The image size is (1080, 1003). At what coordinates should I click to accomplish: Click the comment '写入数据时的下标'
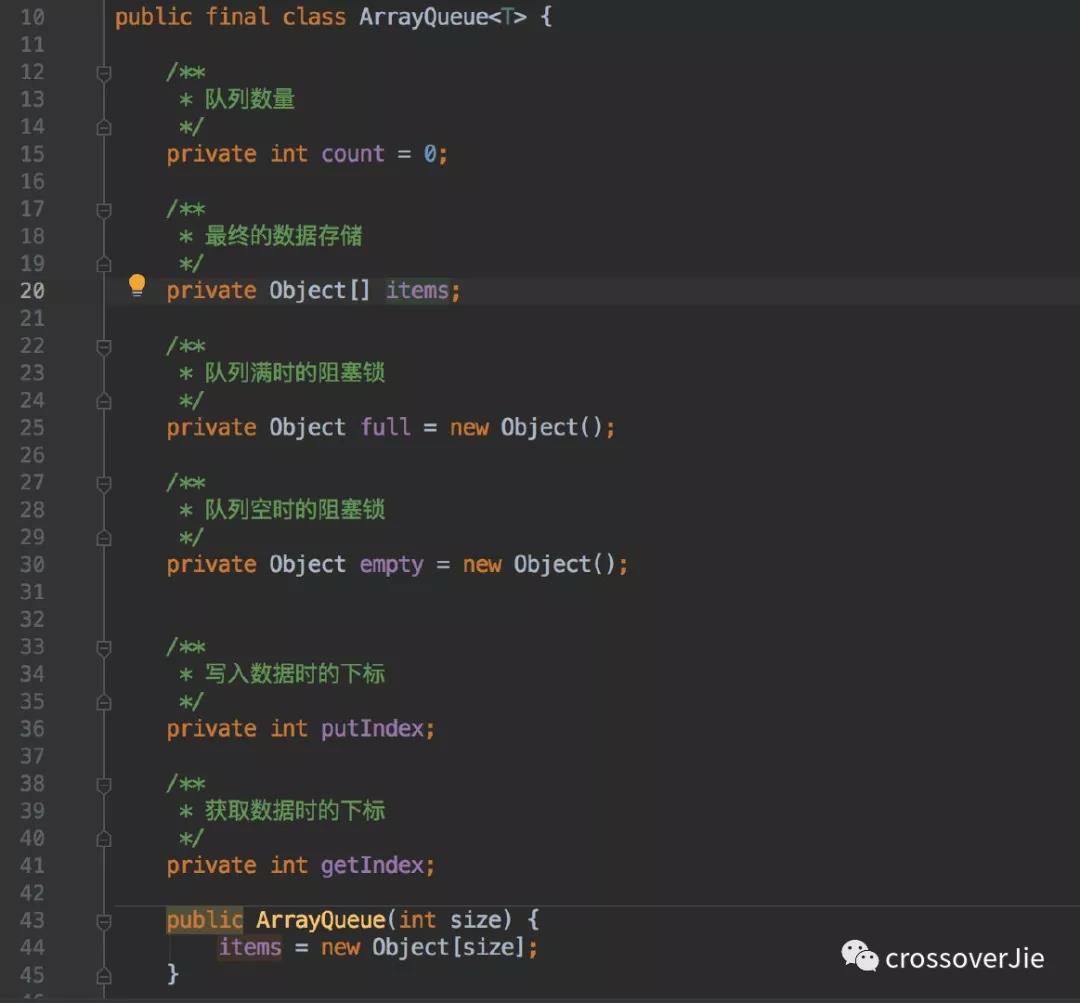(x=295, y=674)
